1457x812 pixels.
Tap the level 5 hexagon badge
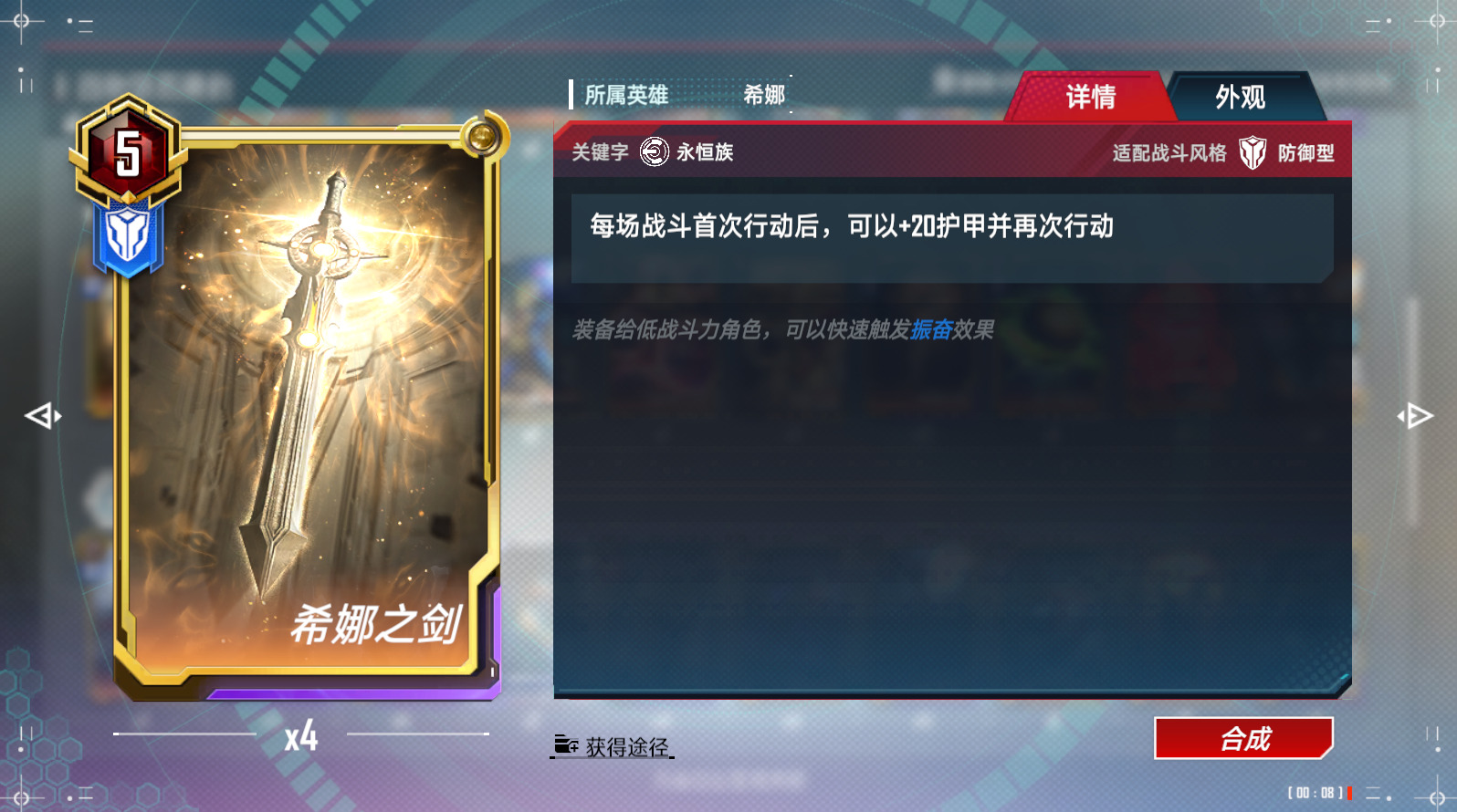(128, 150)
